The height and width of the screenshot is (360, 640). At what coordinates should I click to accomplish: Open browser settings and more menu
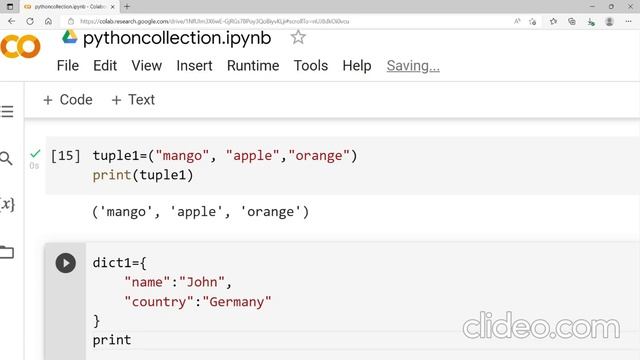point(628,21)
